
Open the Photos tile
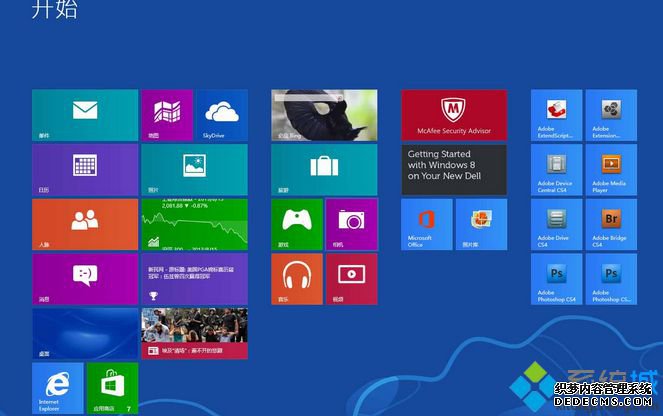pos(195,170)
